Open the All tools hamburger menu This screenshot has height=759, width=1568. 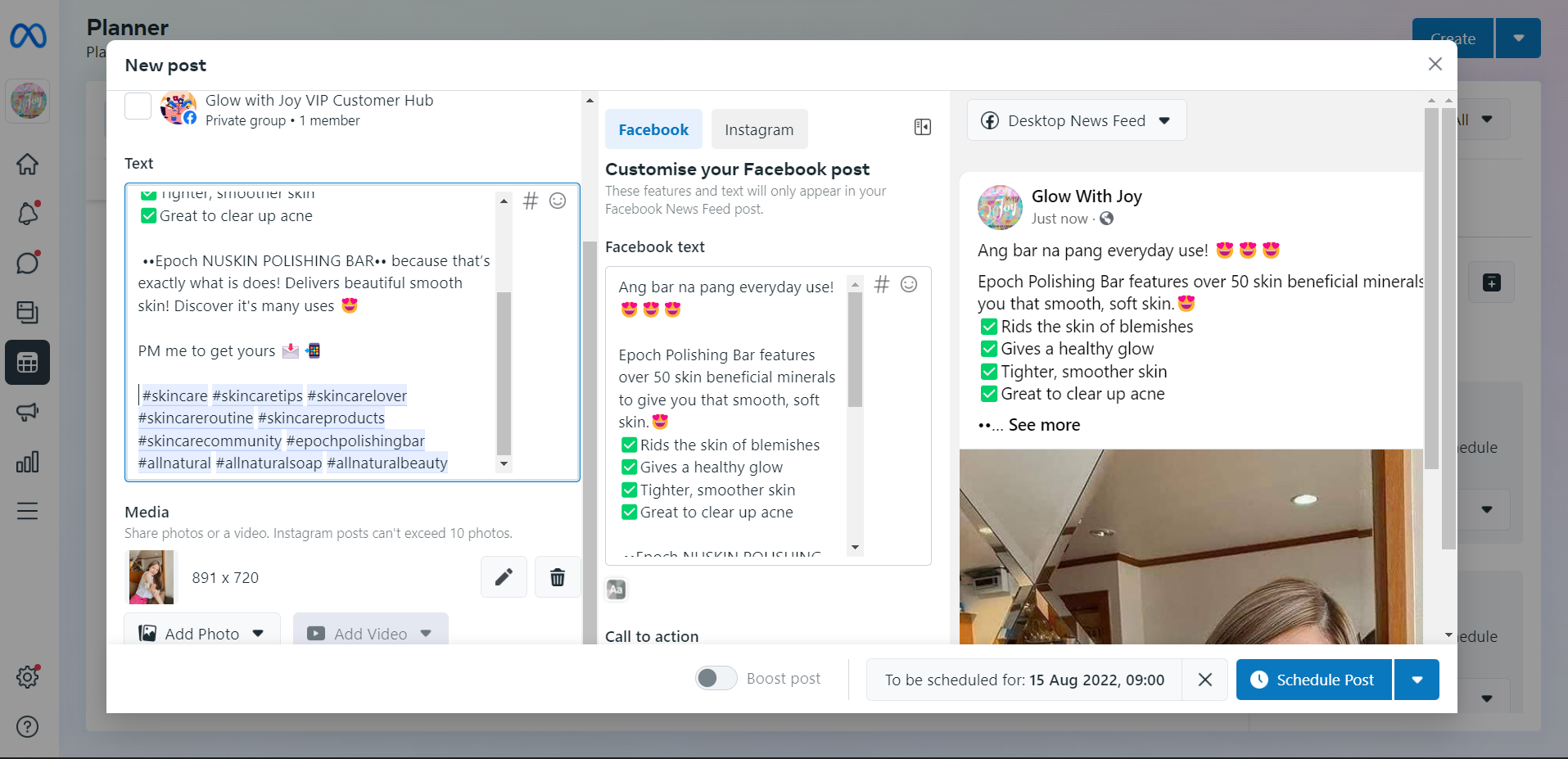[28, 511]
